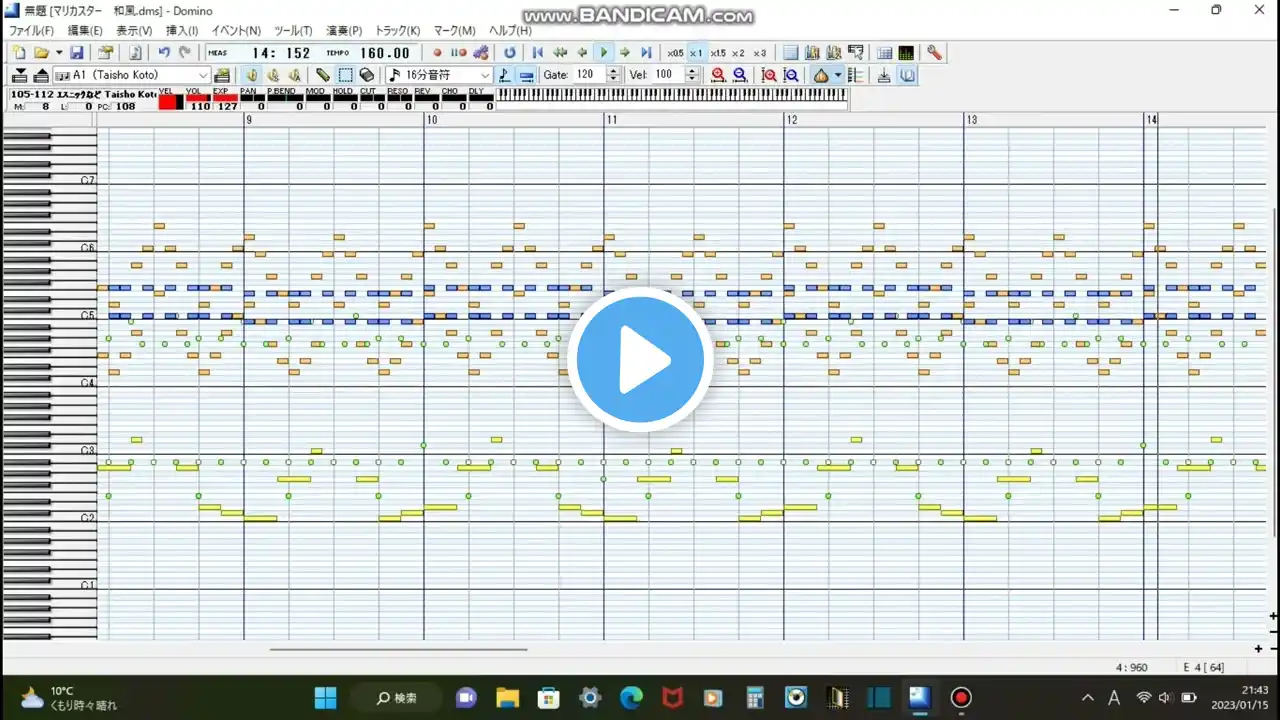Click the taskbar 検索 search box
Screen dimensions: 1280x720
click(x=398, y=697)
